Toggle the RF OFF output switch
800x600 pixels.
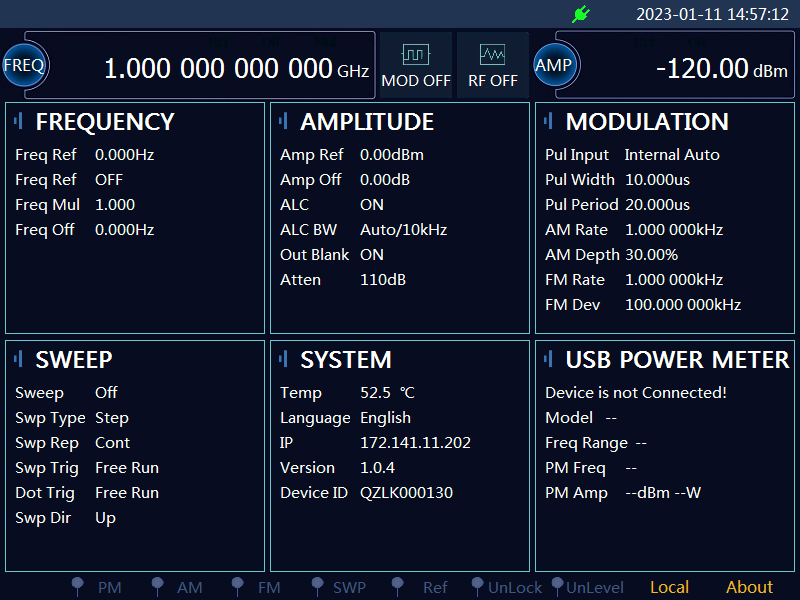coord(493,66)
